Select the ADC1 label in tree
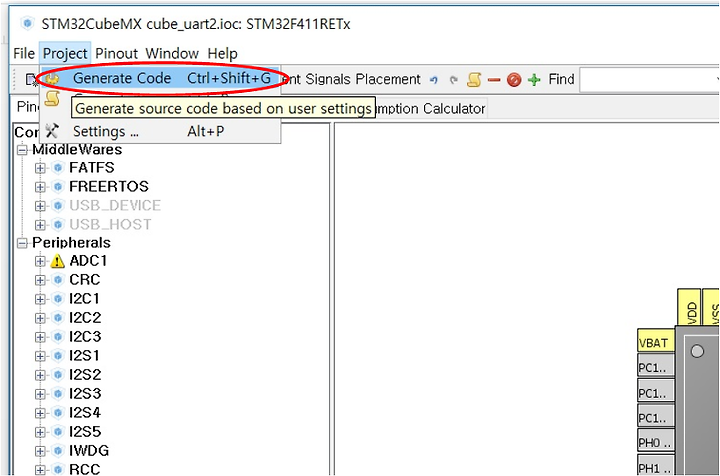 coord(88,261)
